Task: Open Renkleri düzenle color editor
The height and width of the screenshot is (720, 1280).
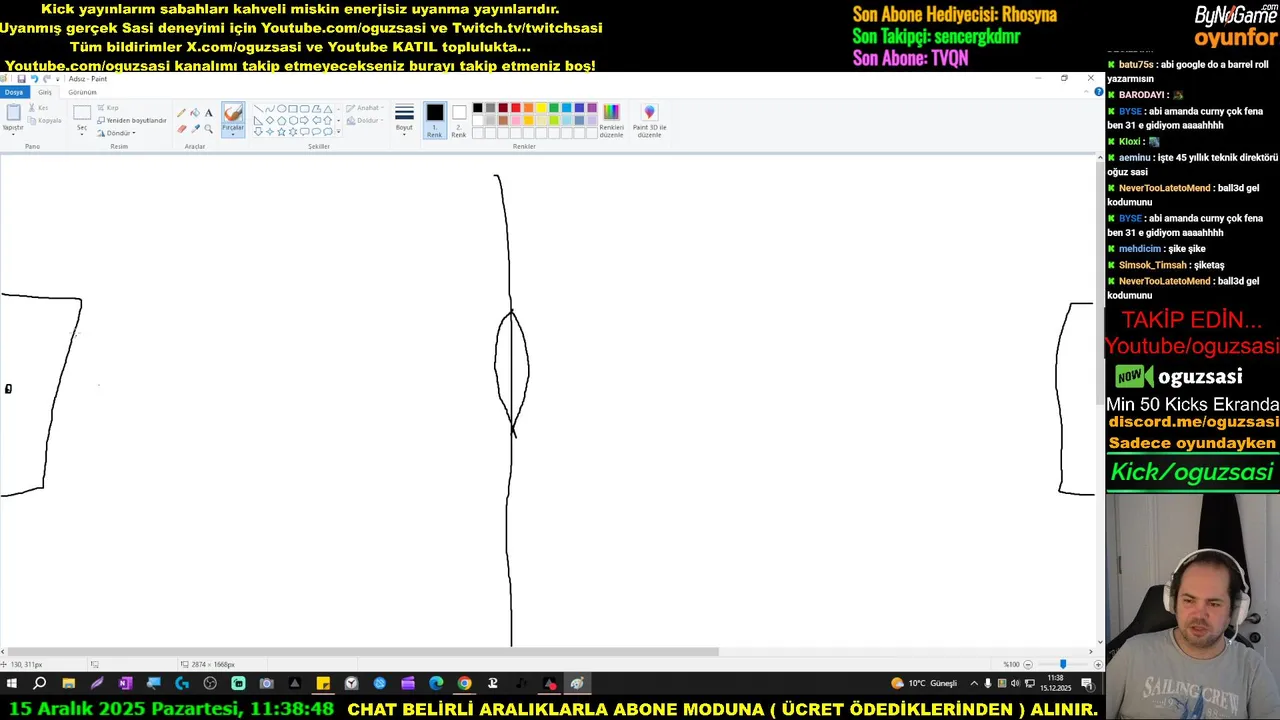Action: (611, 119)
